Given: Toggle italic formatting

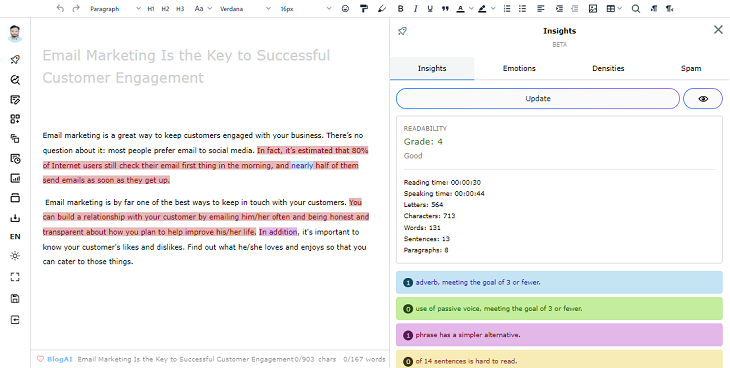Looking at the screenshot, I should click(415, 8).
